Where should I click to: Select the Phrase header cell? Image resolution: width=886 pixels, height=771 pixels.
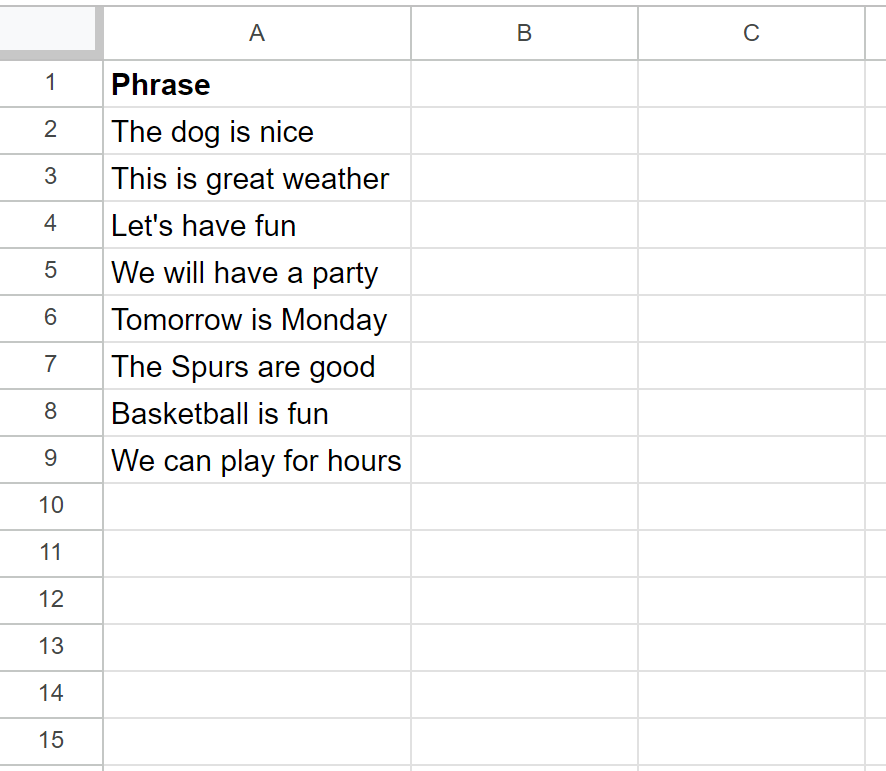click(x=257, y=84)
